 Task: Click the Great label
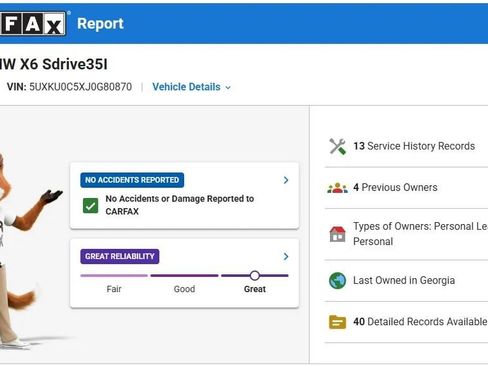pos(255,289)
